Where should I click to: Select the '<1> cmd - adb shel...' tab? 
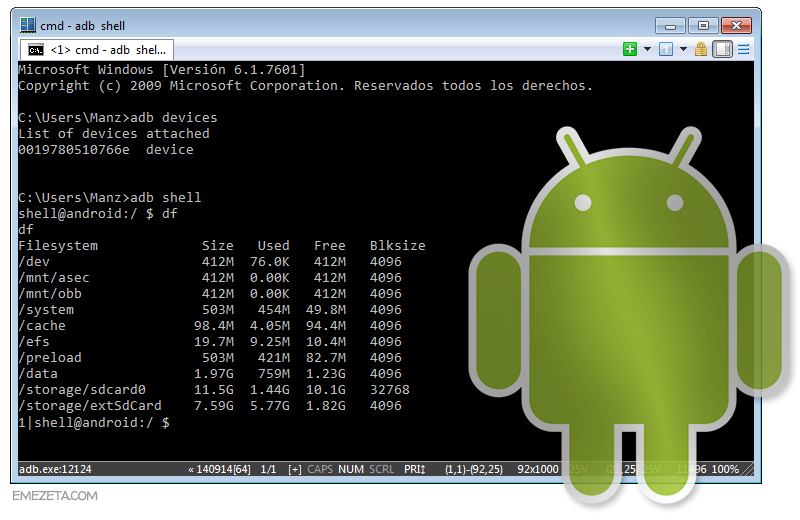97,50
